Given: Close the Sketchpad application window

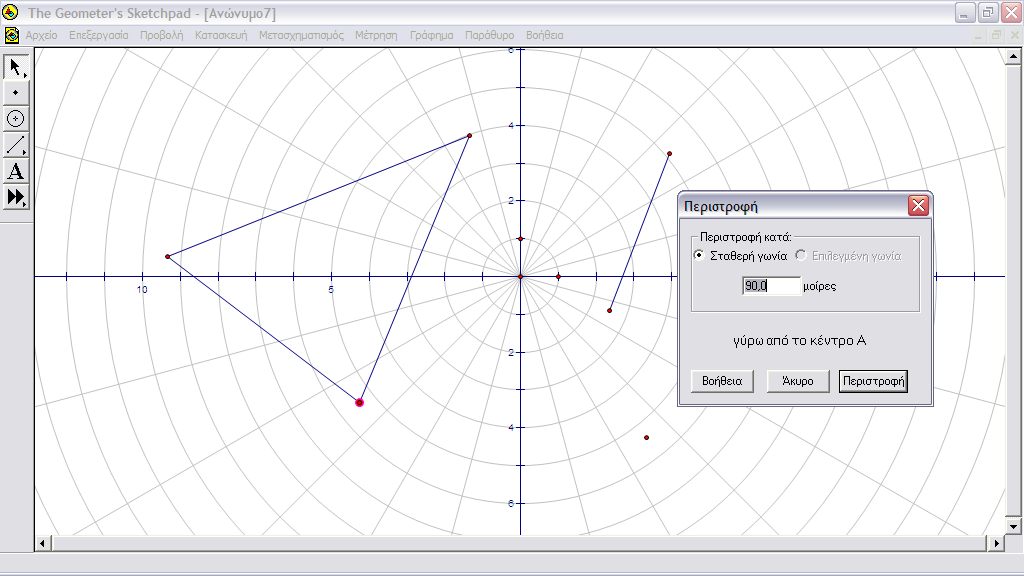Looking at the screenshot, I should (1012, 12).
